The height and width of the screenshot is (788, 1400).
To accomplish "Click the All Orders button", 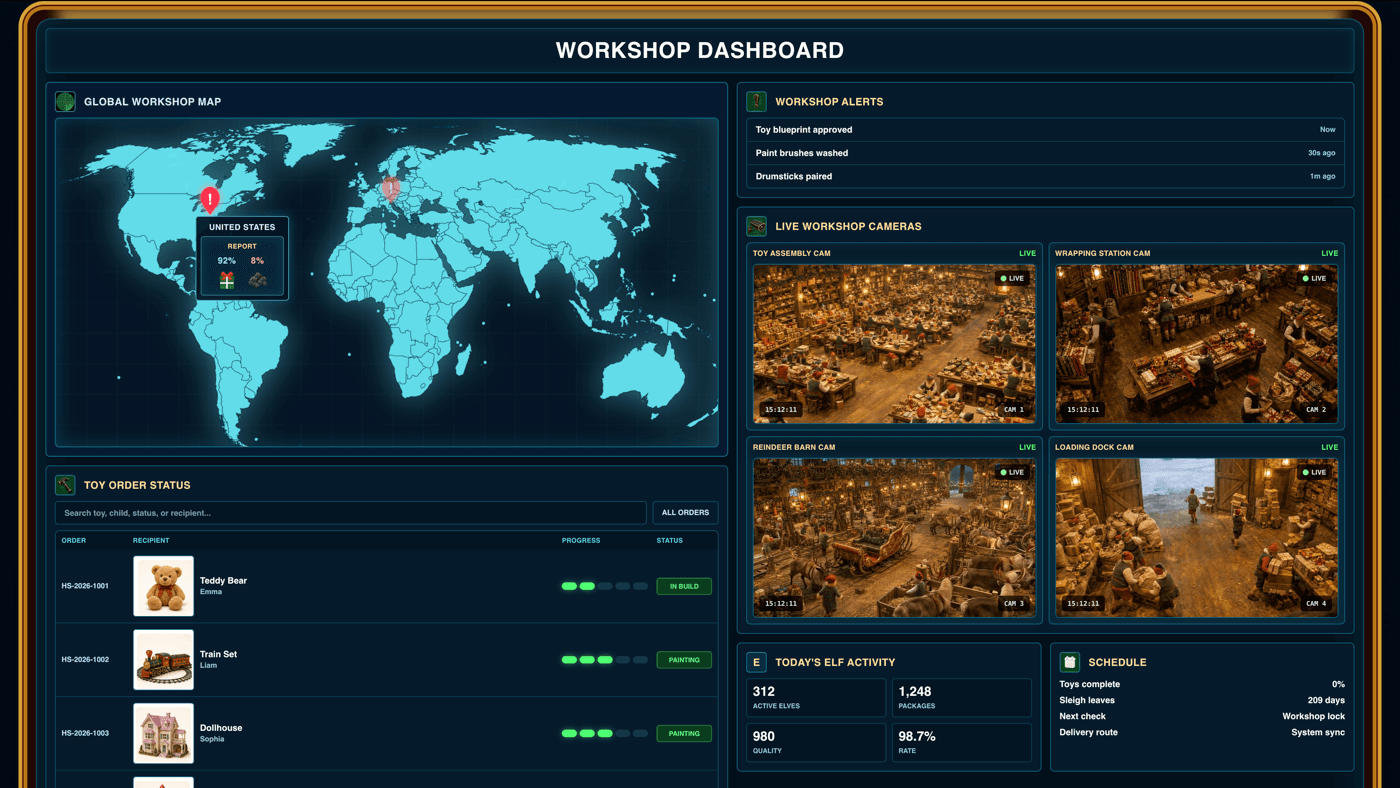I will click(685, 512).
